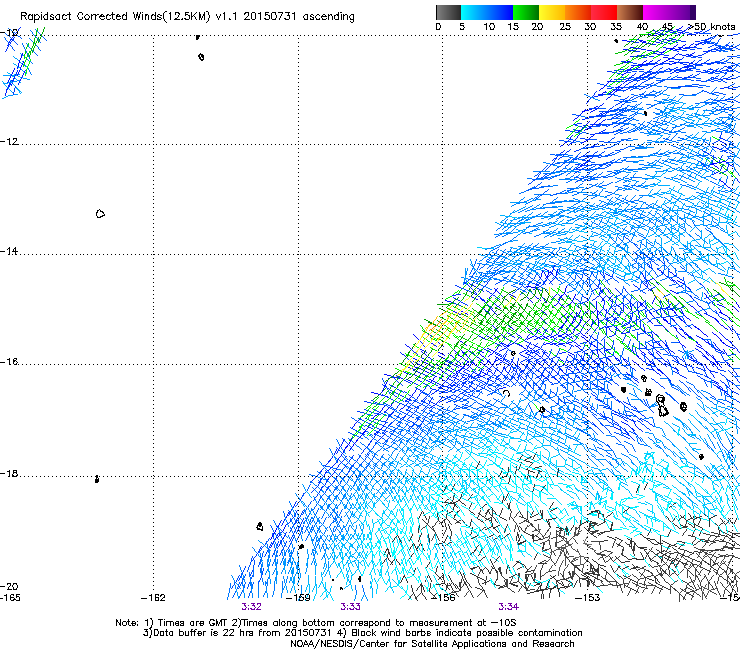740x650 pixels.
Task: Click the note line about GMT times
Action: click(316, 623)
